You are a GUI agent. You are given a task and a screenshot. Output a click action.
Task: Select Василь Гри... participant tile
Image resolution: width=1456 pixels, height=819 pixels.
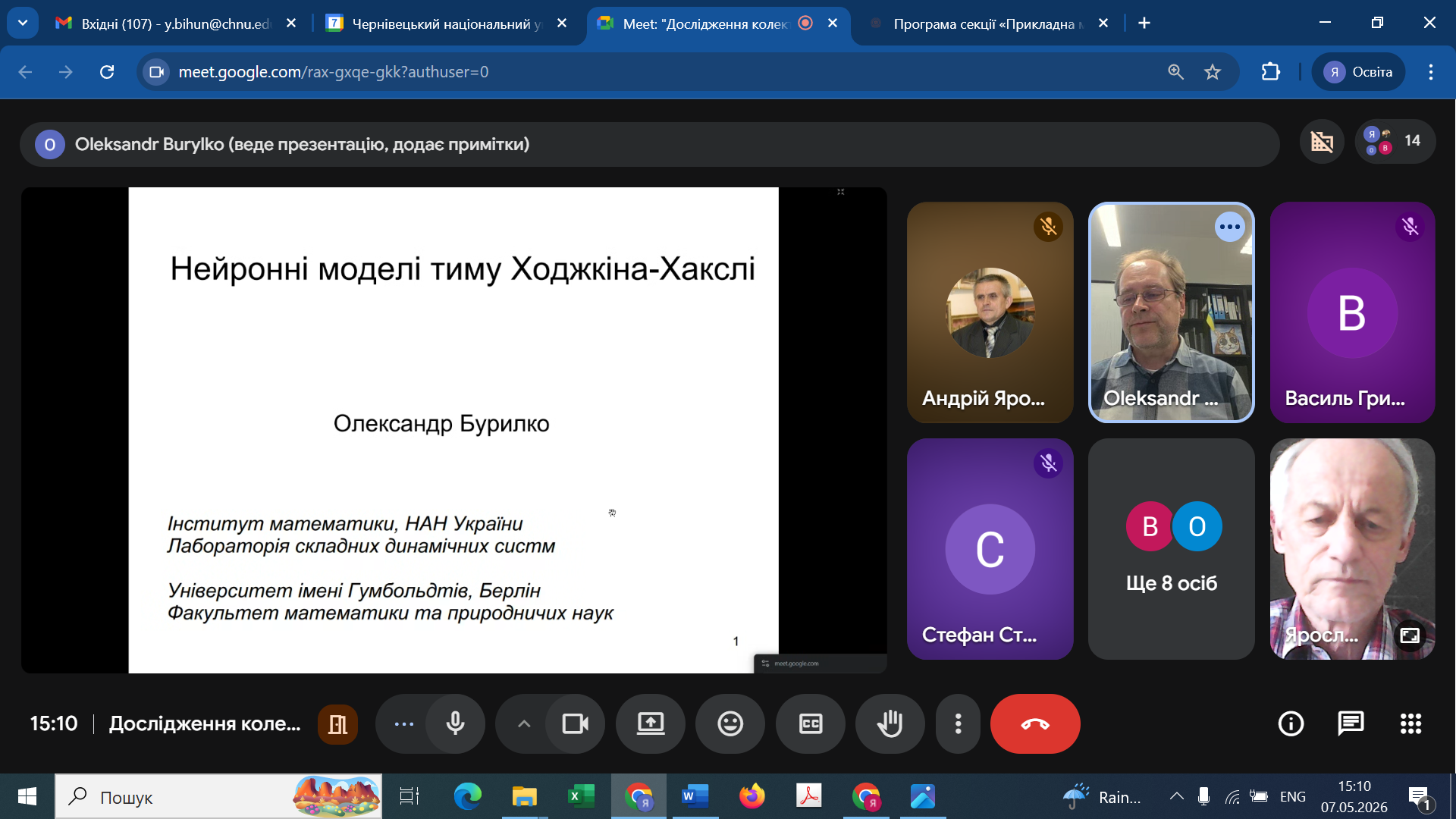coord(1352,312)
